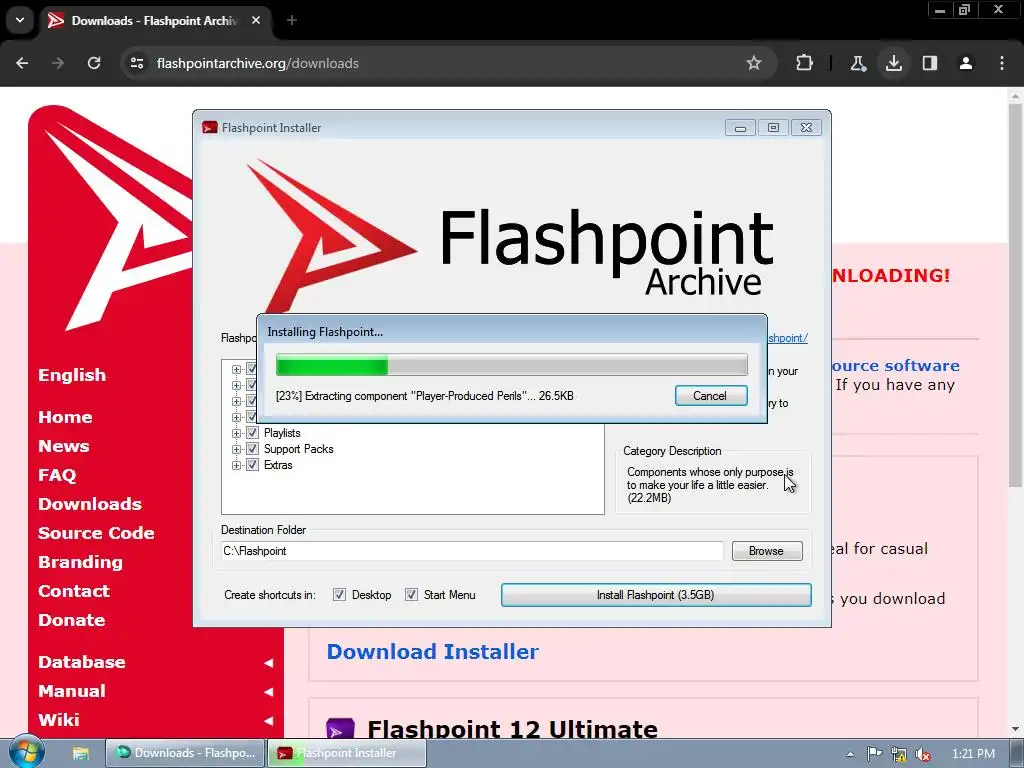The image size is (1024, 768).
Task: Toggle the browser side panel
Action: point(929,63)
